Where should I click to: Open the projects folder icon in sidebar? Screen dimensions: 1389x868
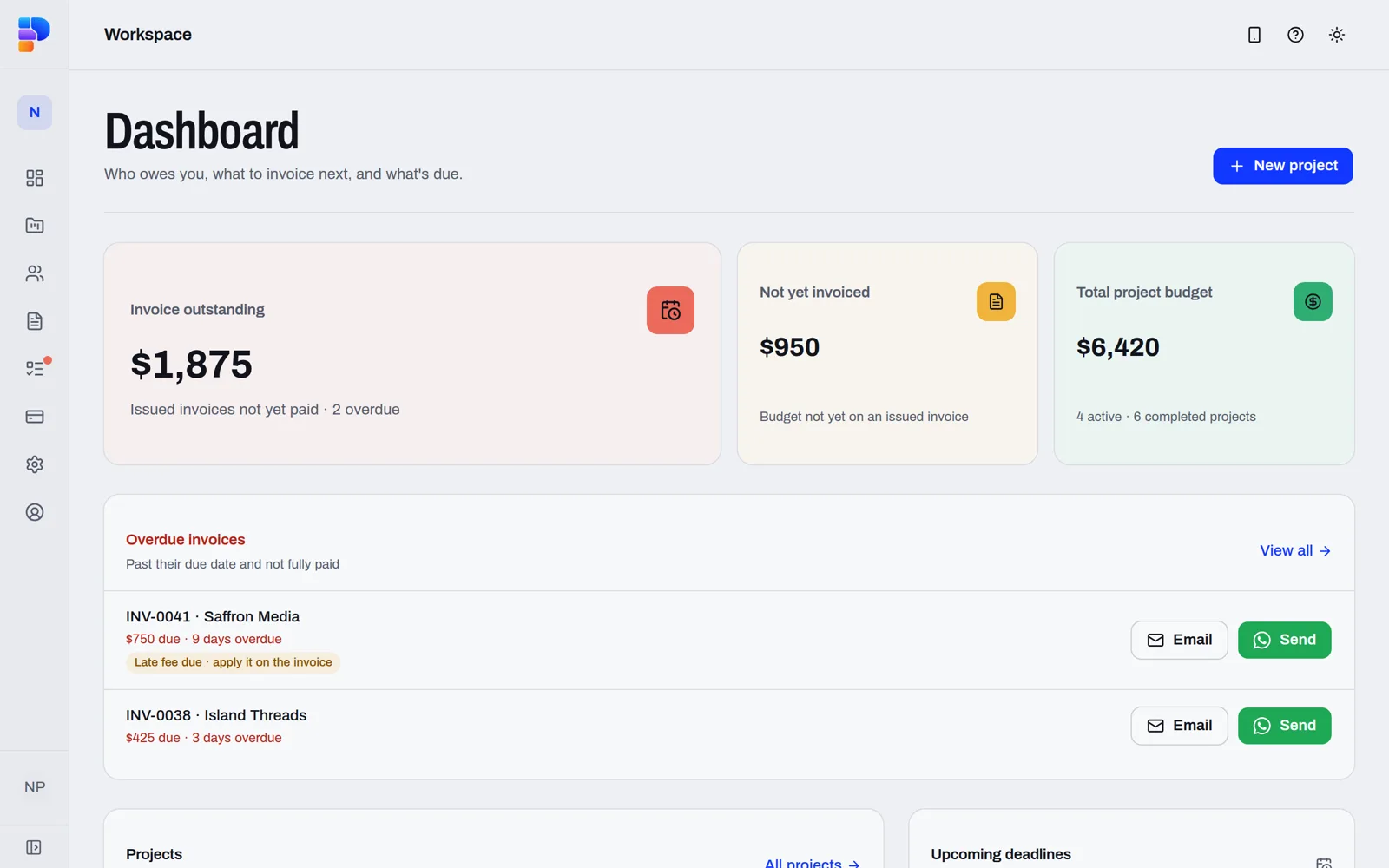[35, 226]
